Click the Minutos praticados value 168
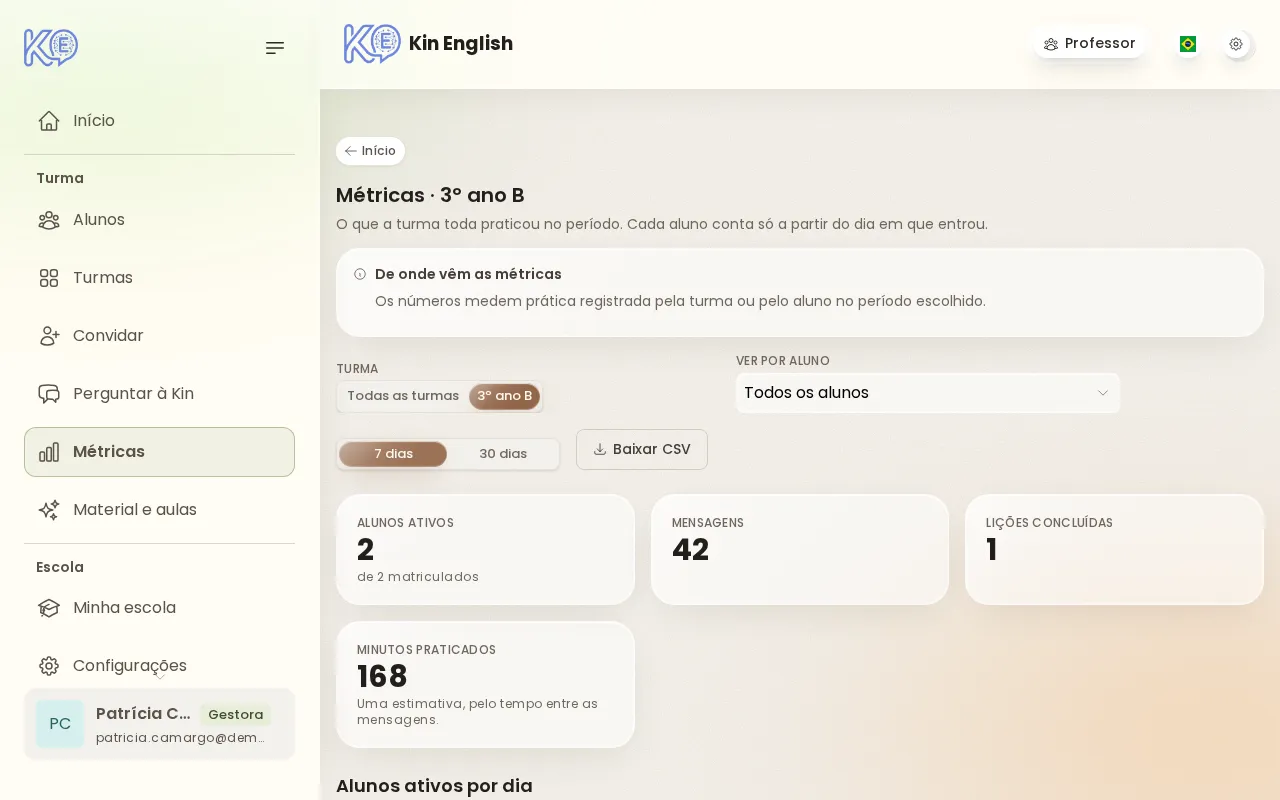 click(382, 677)
